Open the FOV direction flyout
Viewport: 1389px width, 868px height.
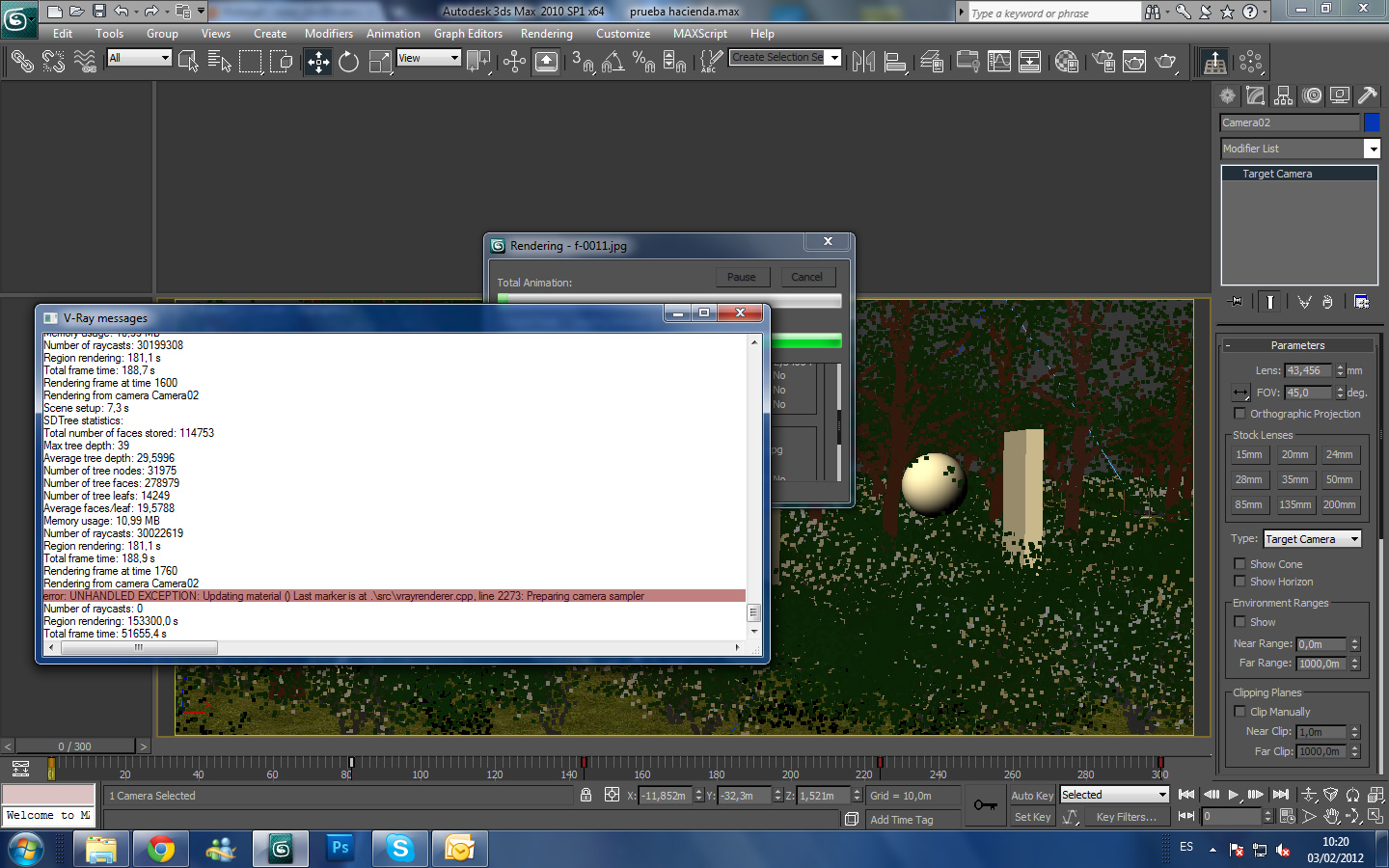[1241, 393]
